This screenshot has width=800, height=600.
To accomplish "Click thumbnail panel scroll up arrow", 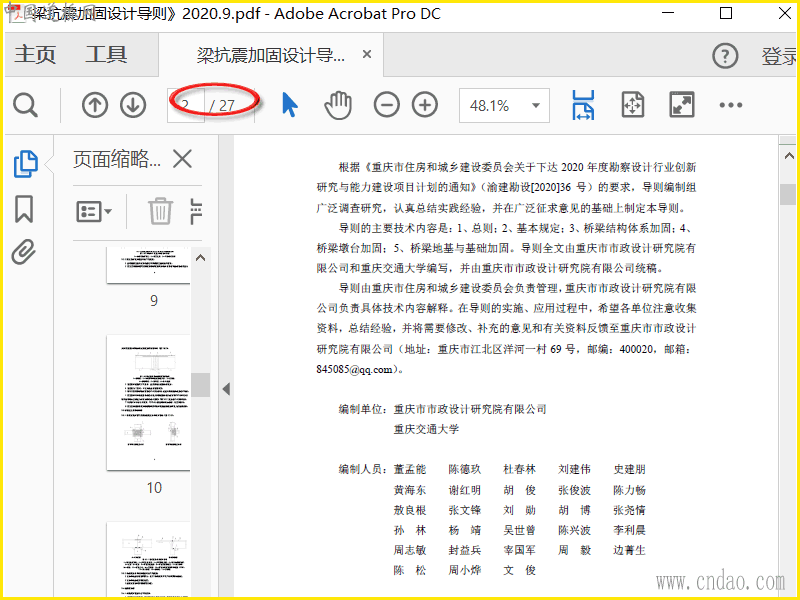I will pyautogui.click(x=201, y=258).
